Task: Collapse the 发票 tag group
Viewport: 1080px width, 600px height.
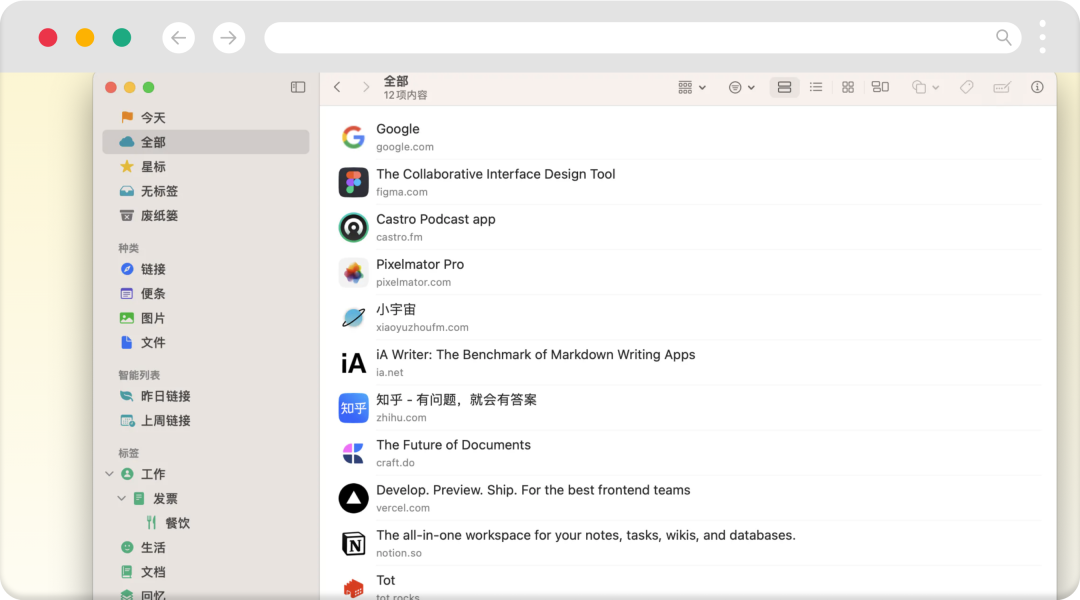Action: pos(122,498)
